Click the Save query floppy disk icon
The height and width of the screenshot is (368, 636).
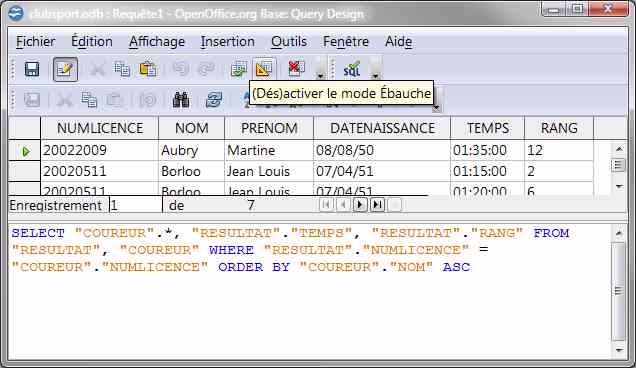coord(32,69)
